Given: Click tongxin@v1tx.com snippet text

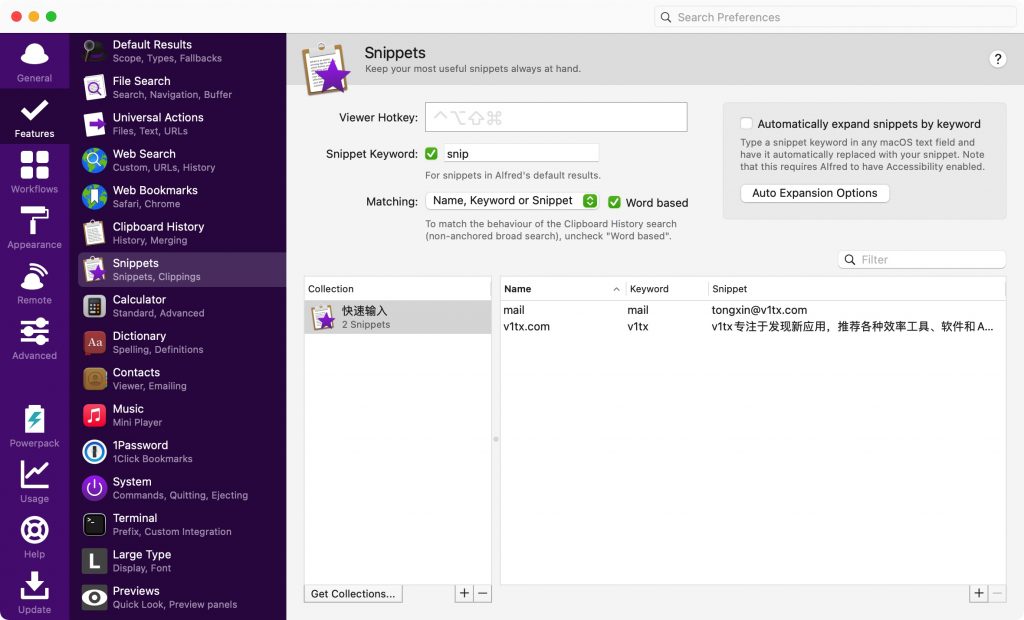Looking at the screenshot, I should pos(759,310).
